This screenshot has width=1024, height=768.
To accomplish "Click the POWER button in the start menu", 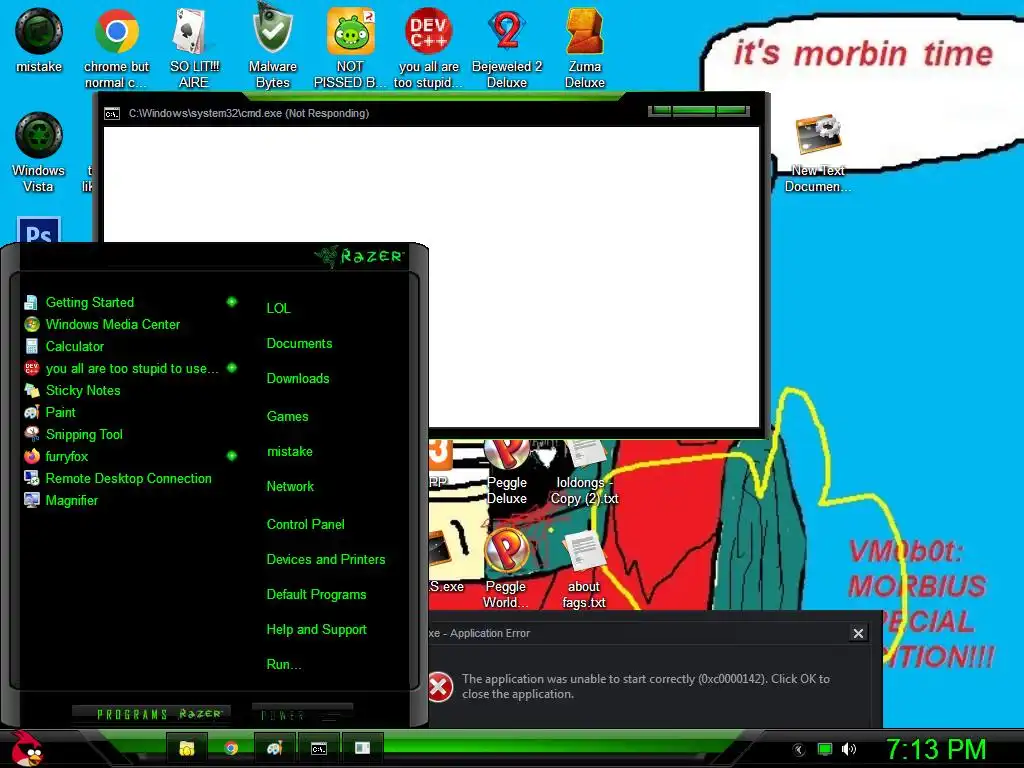I will (x=302, y=714).
